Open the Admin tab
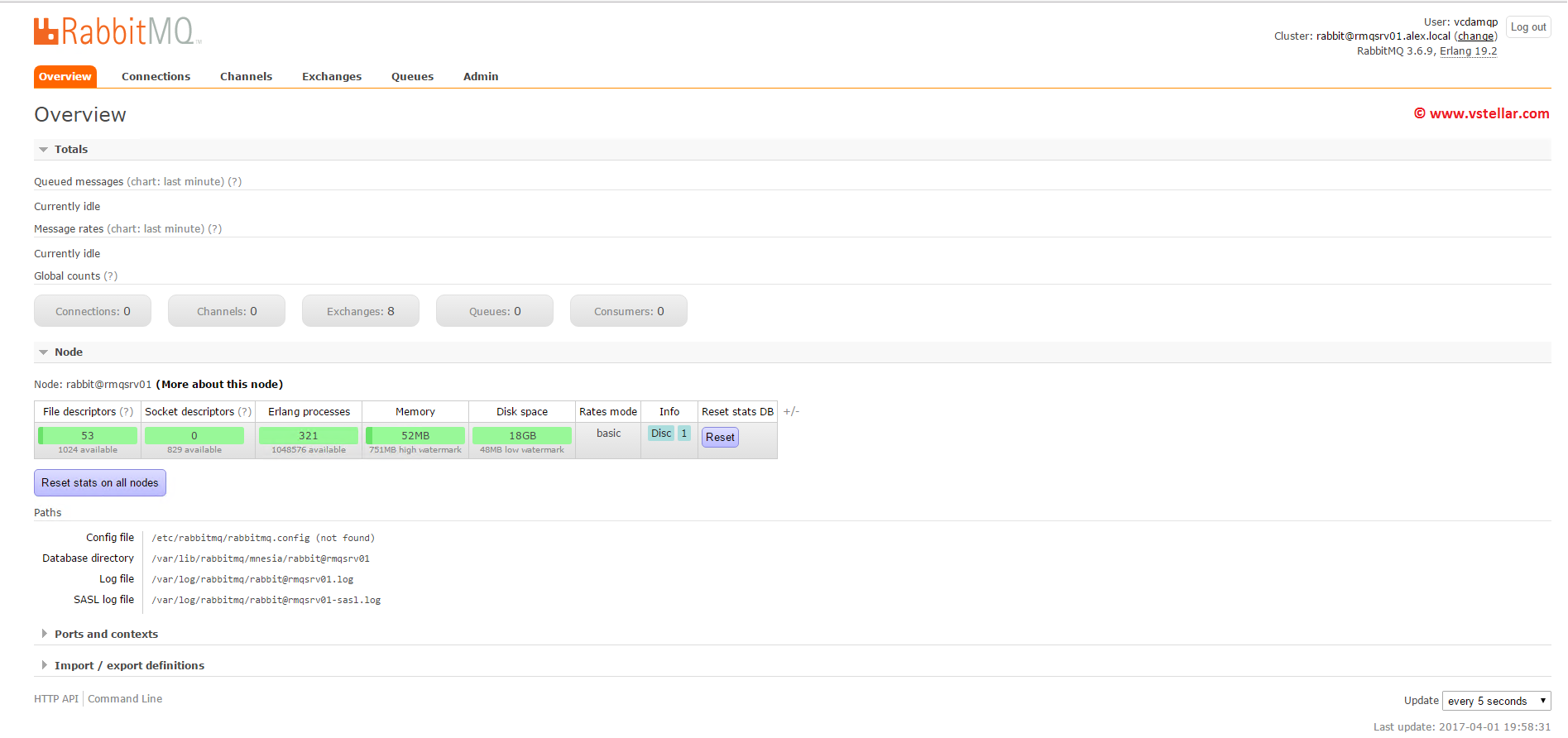 [x=480, y=77]
